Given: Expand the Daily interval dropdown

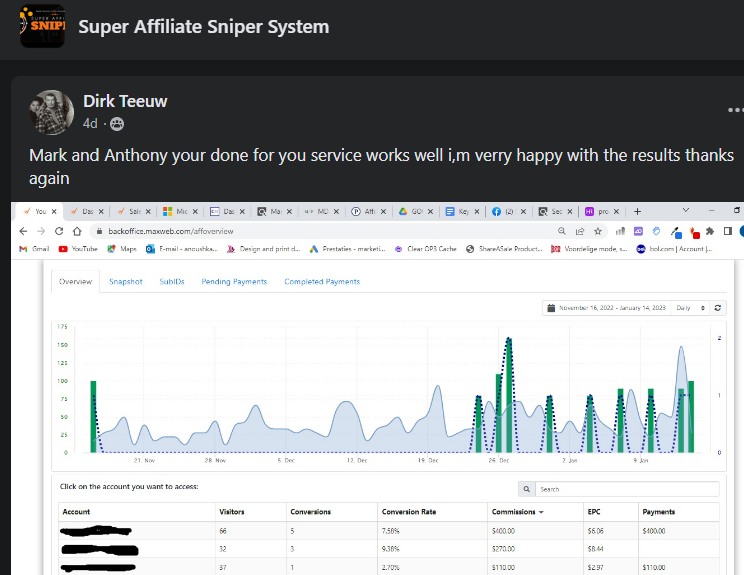Looking at the screenshot, I should (690, 308).
